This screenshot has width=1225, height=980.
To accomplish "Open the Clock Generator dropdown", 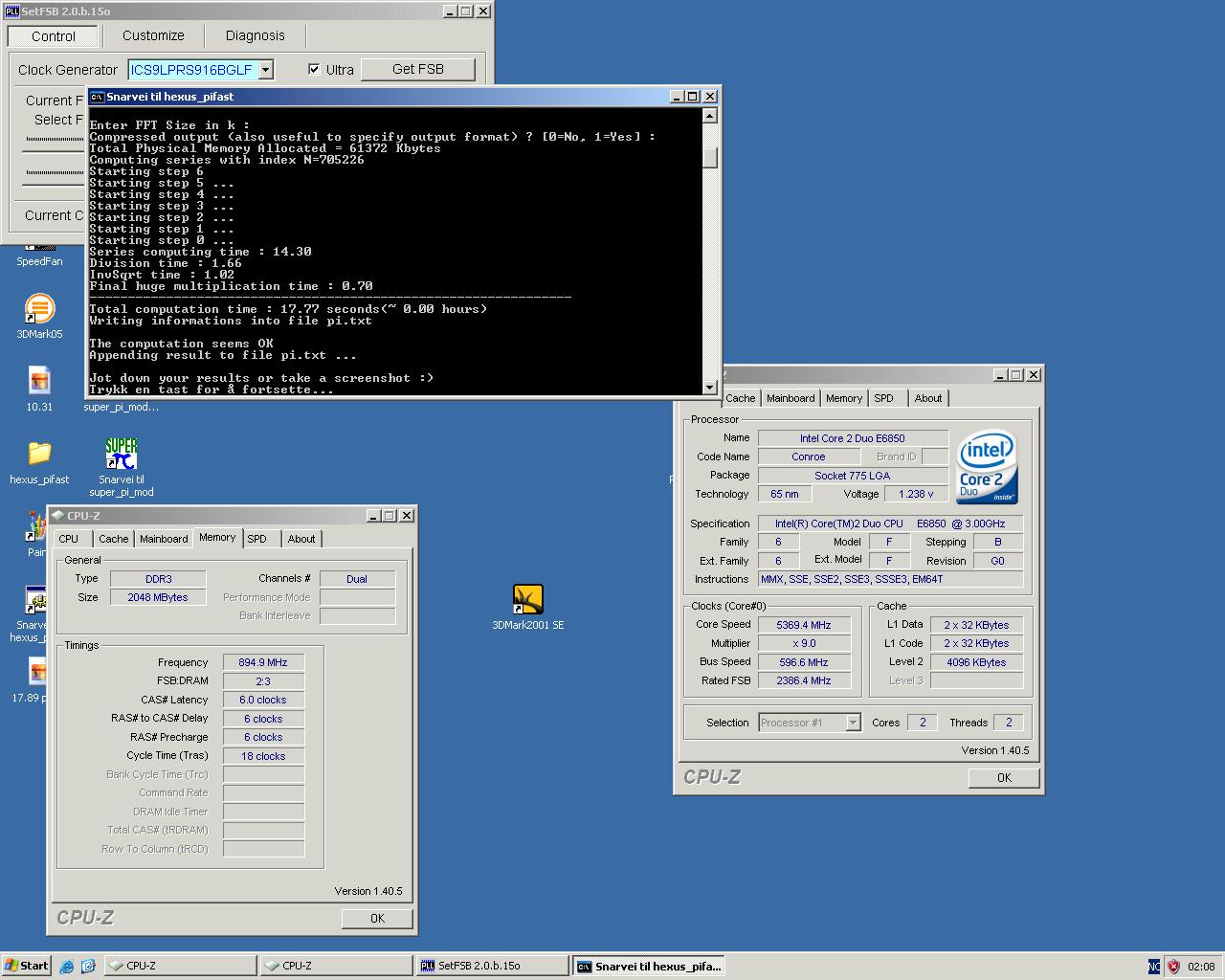I will (x=266, y=70).
